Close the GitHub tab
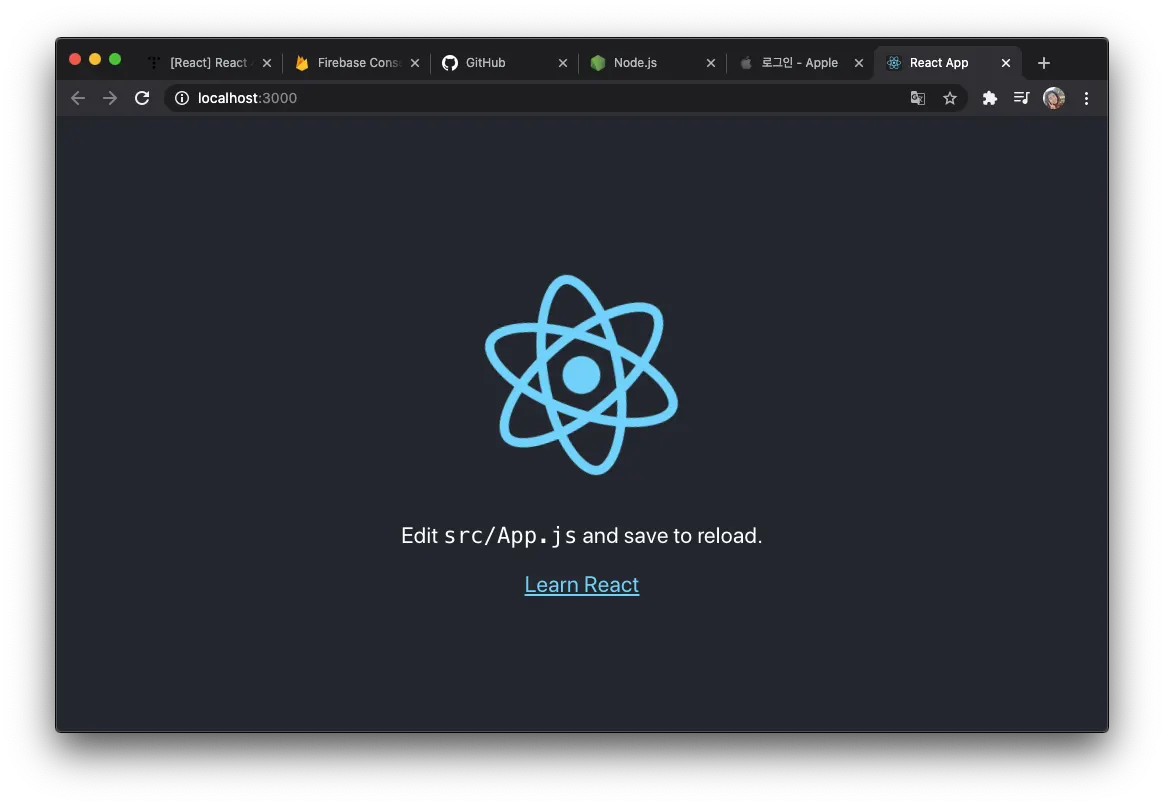This screenshot has height=806, width=1164. (x=563, y=63)
